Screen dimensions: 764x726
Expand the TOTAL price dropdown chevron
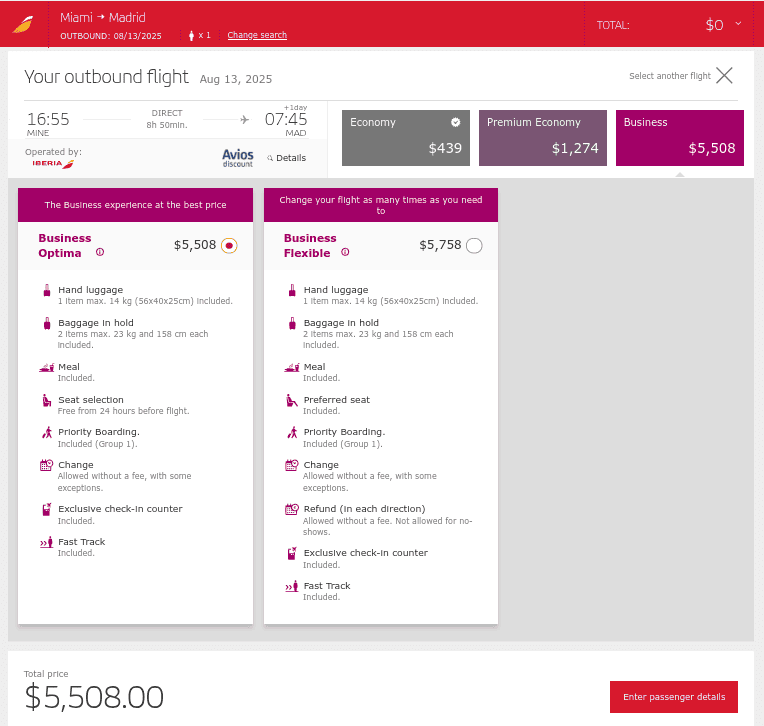click(738, 23)
